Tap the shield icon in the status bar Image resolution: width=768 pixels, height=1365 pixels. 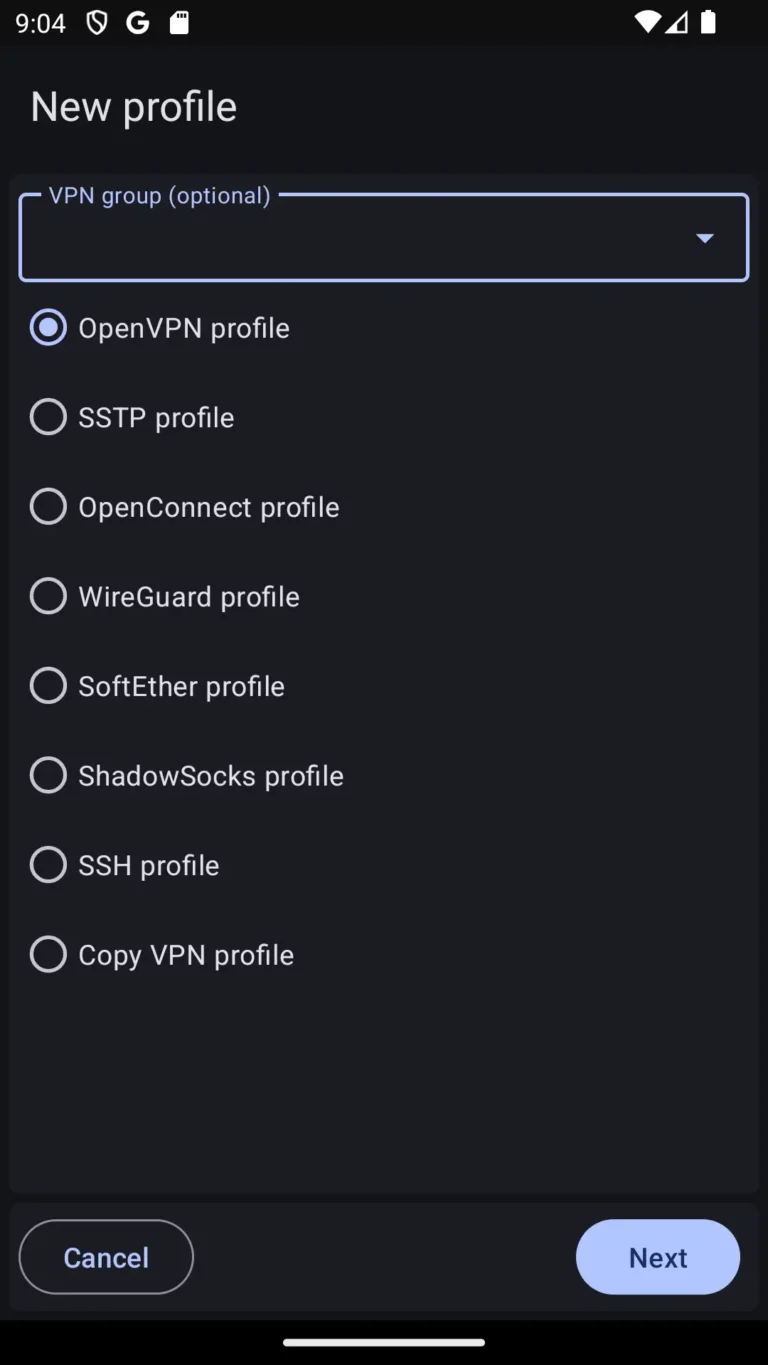pos(95,22)
